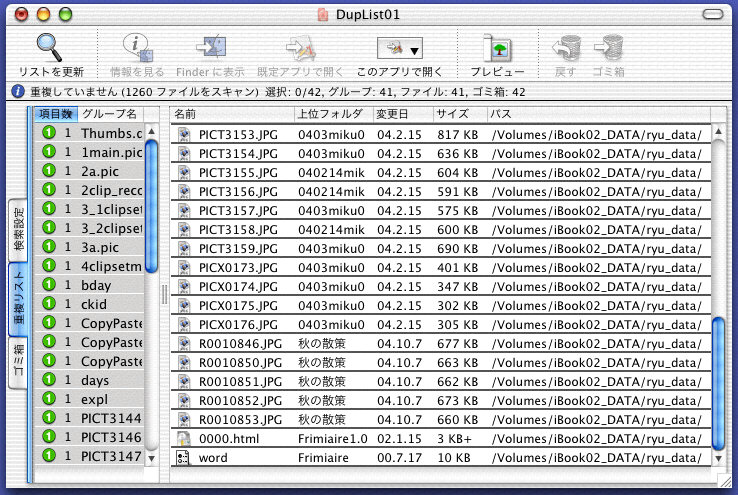738x495 pixels.
Task: Switch to the 検索設定 side tab
Action: (x=18, y=230)
